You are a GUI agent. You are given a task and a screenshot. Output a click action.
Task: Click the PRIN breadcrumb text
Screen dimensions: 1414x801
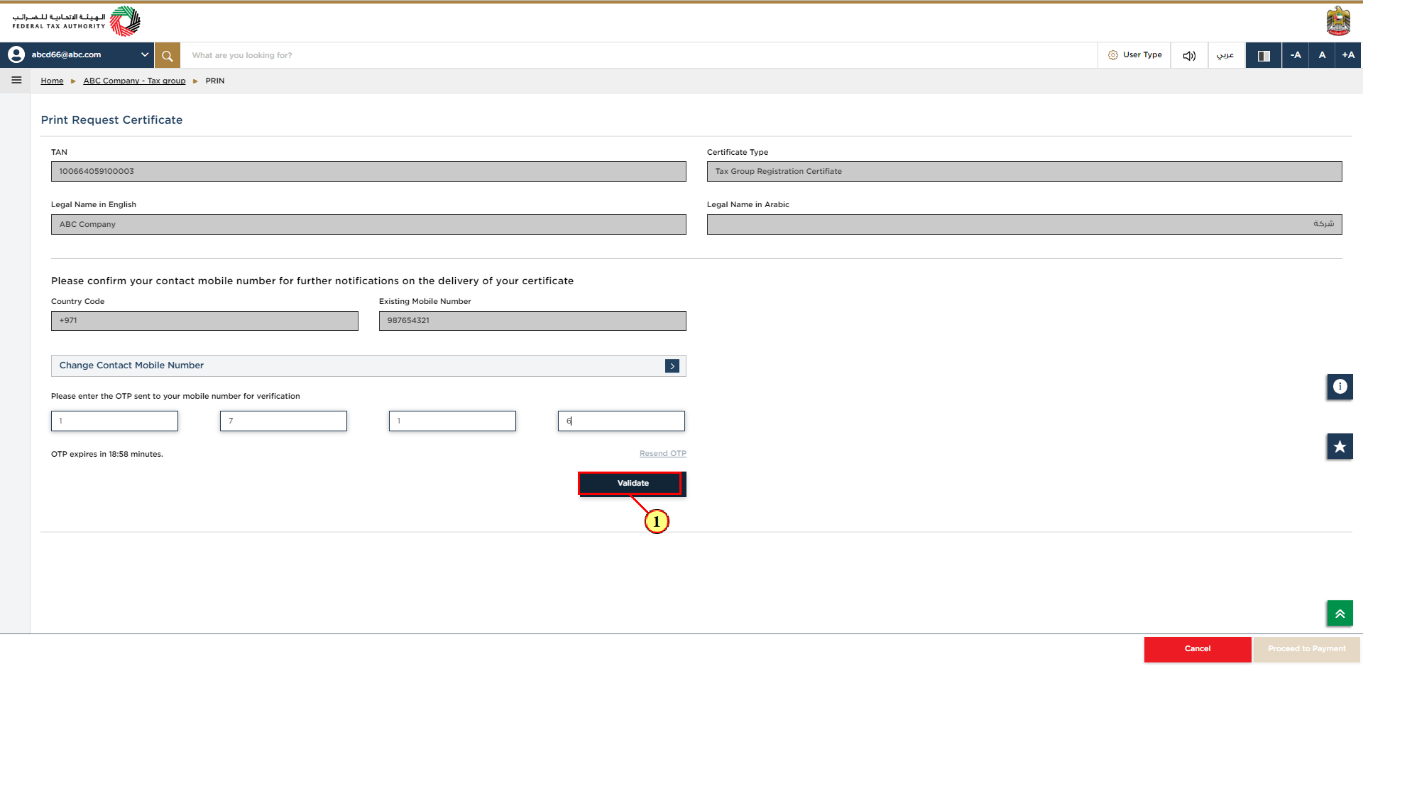tap(215, 81)
